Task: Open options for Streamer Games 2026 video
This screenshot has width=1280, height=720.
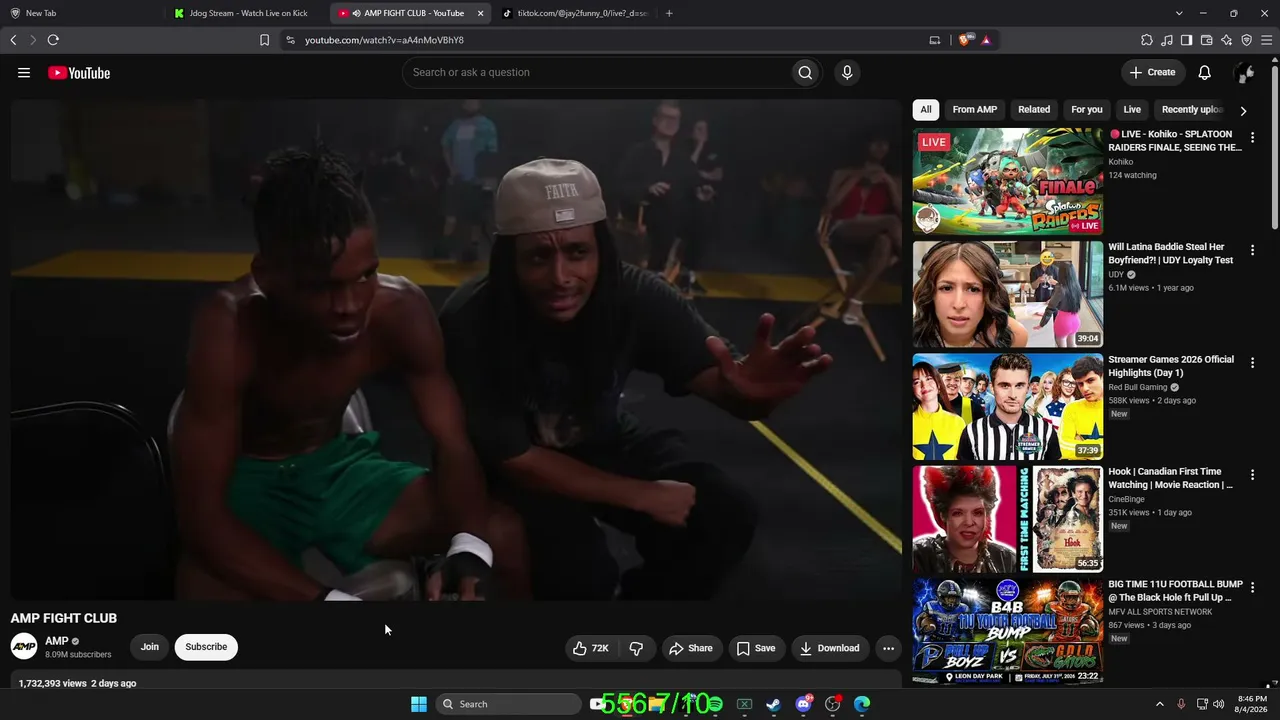Action: click(1252, 363)
